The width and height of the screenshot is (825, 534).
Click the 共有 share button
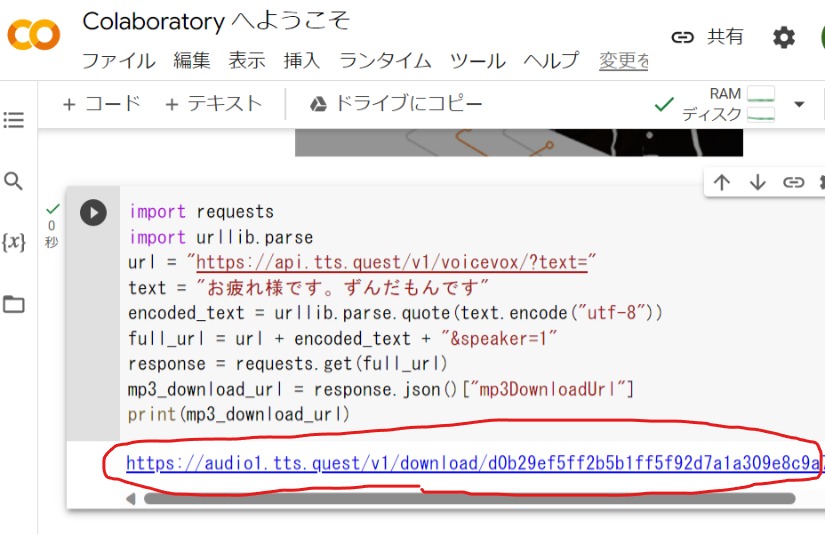[708, 37]
